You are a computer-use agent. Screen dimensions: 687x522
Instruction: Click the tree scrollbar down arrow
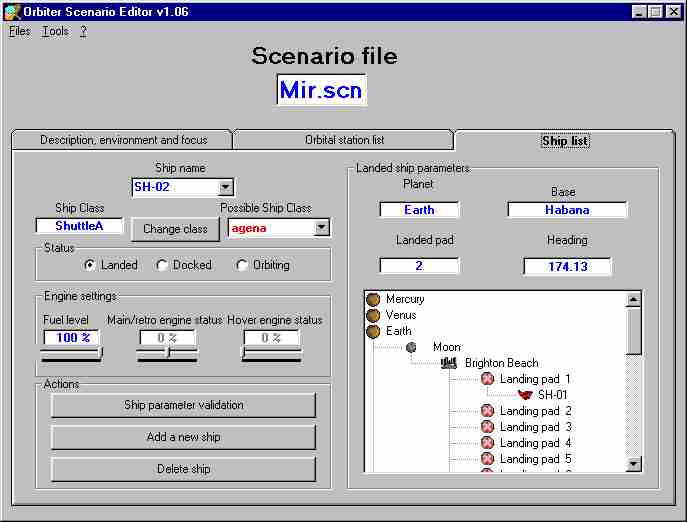coord(634,463)
